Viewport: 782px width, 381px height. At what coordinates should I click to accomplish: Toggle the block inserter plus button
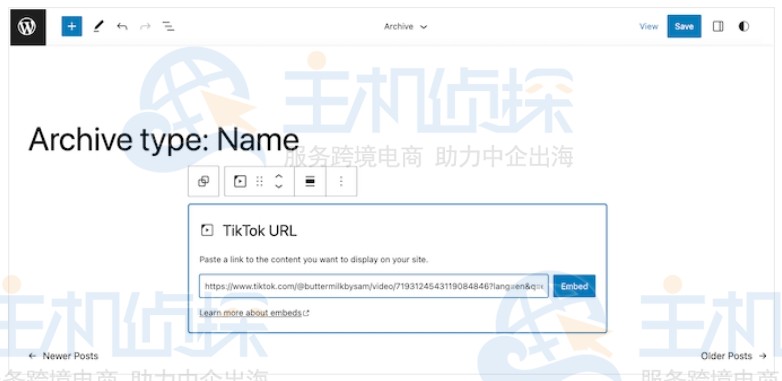pyautogui.click(x=72, y=26)
